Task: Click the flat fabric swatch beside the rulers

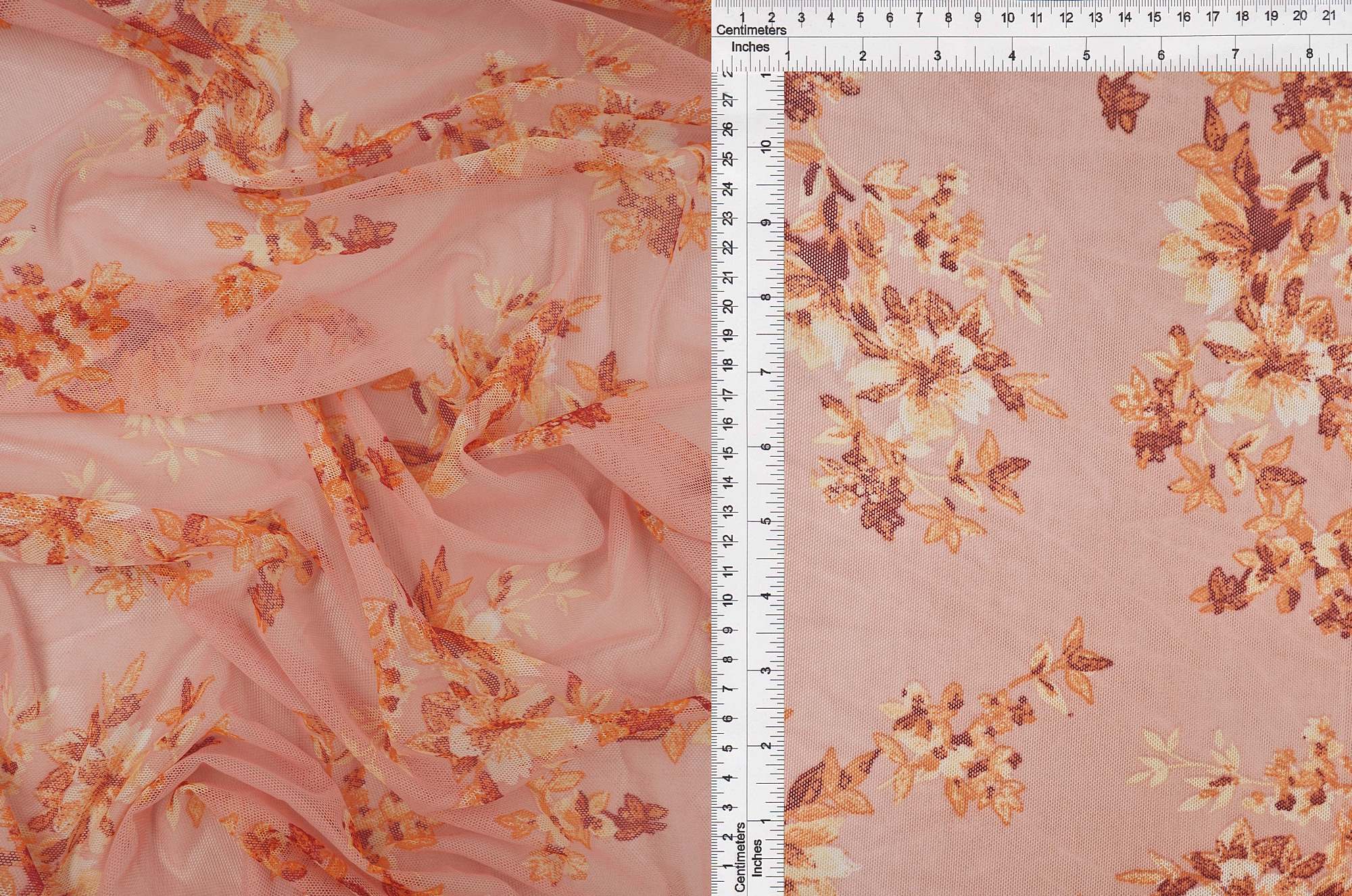Action: [x=1068, y=484]
